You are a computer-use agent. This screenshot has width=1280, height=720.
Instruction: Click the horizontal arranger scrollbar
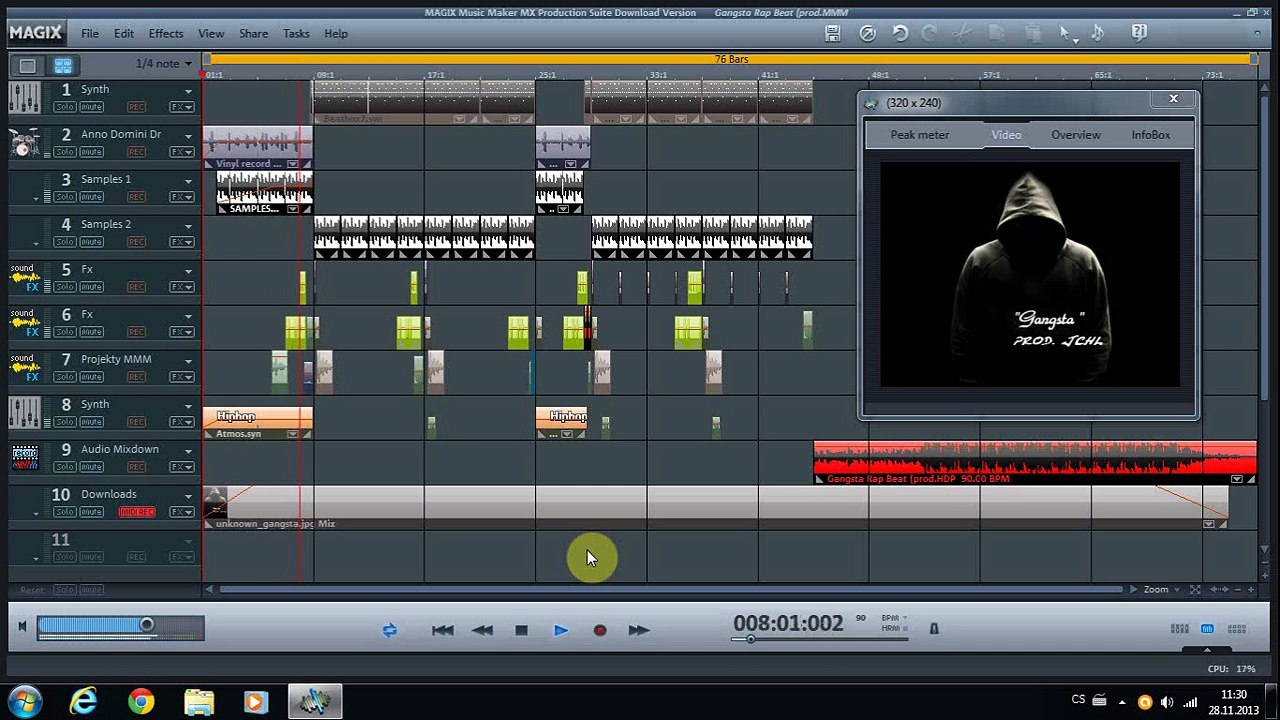tap(670, 590)
